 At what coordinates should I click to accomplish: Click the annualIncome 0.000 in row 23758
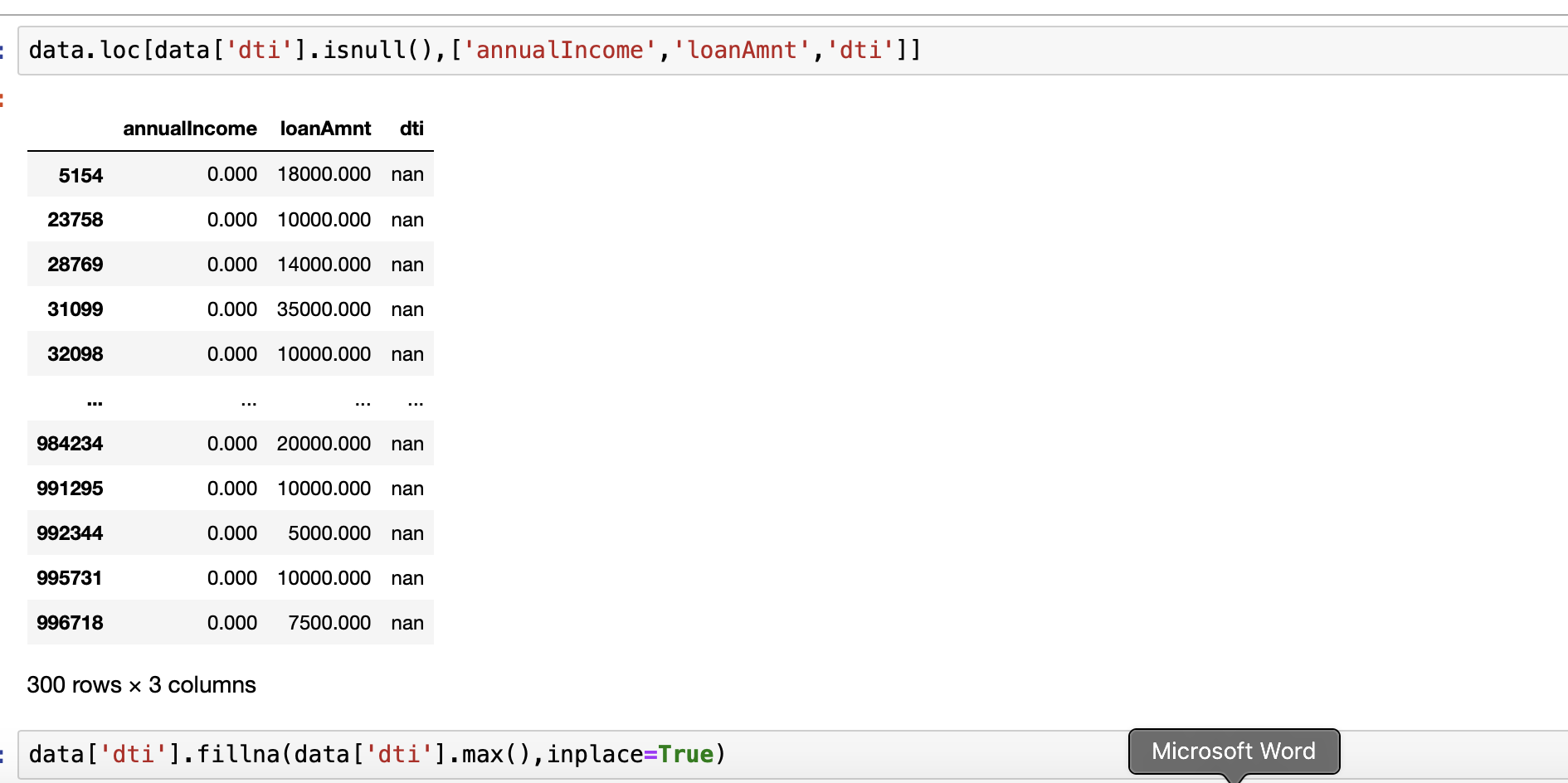click(232, 220)
